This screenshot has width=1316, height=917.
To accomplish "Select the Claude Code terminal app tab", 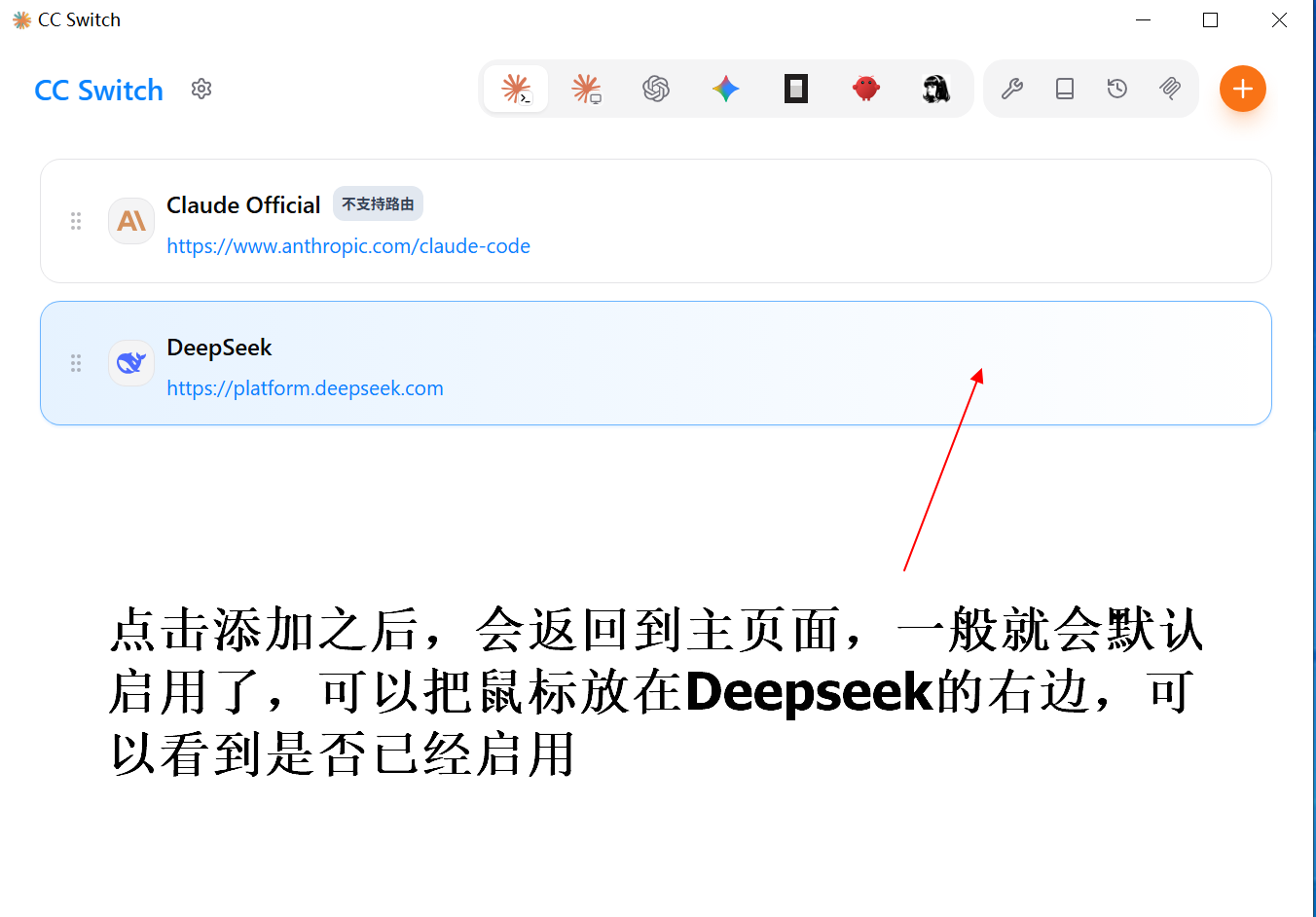I will (516, 90).
